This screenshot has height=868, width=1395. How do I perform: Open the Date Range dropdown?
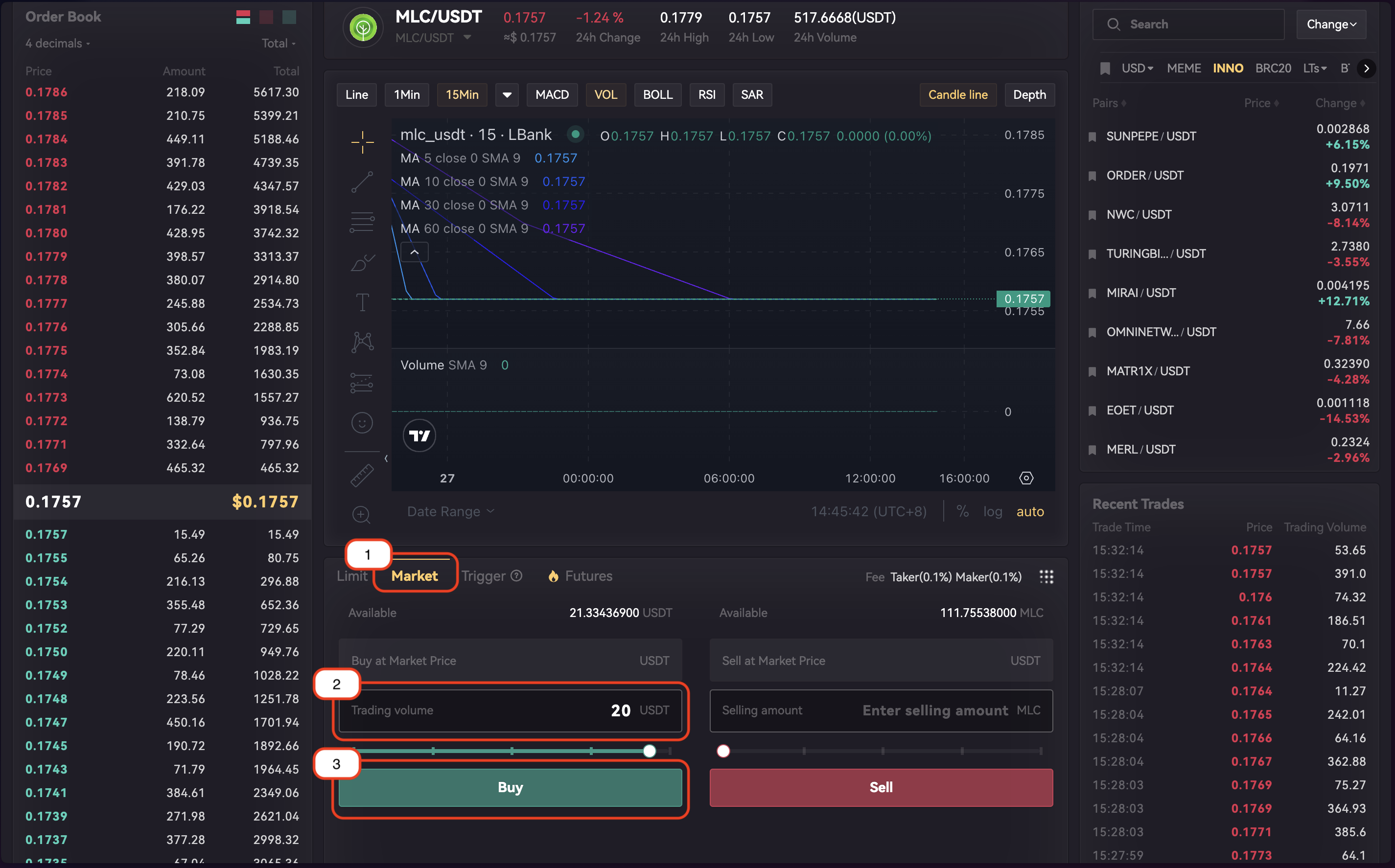point(450,511)
